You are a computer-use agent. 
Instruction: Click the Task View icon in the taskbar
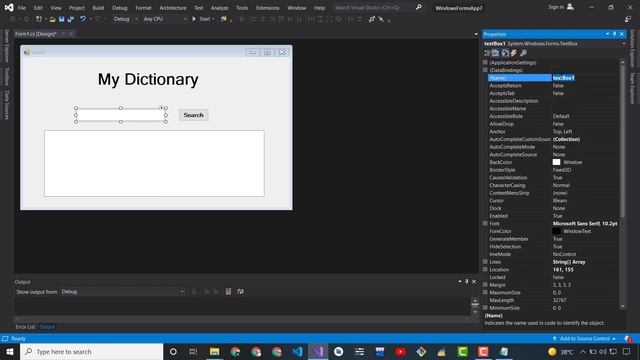pyautogui.click(x=193, y=351)
